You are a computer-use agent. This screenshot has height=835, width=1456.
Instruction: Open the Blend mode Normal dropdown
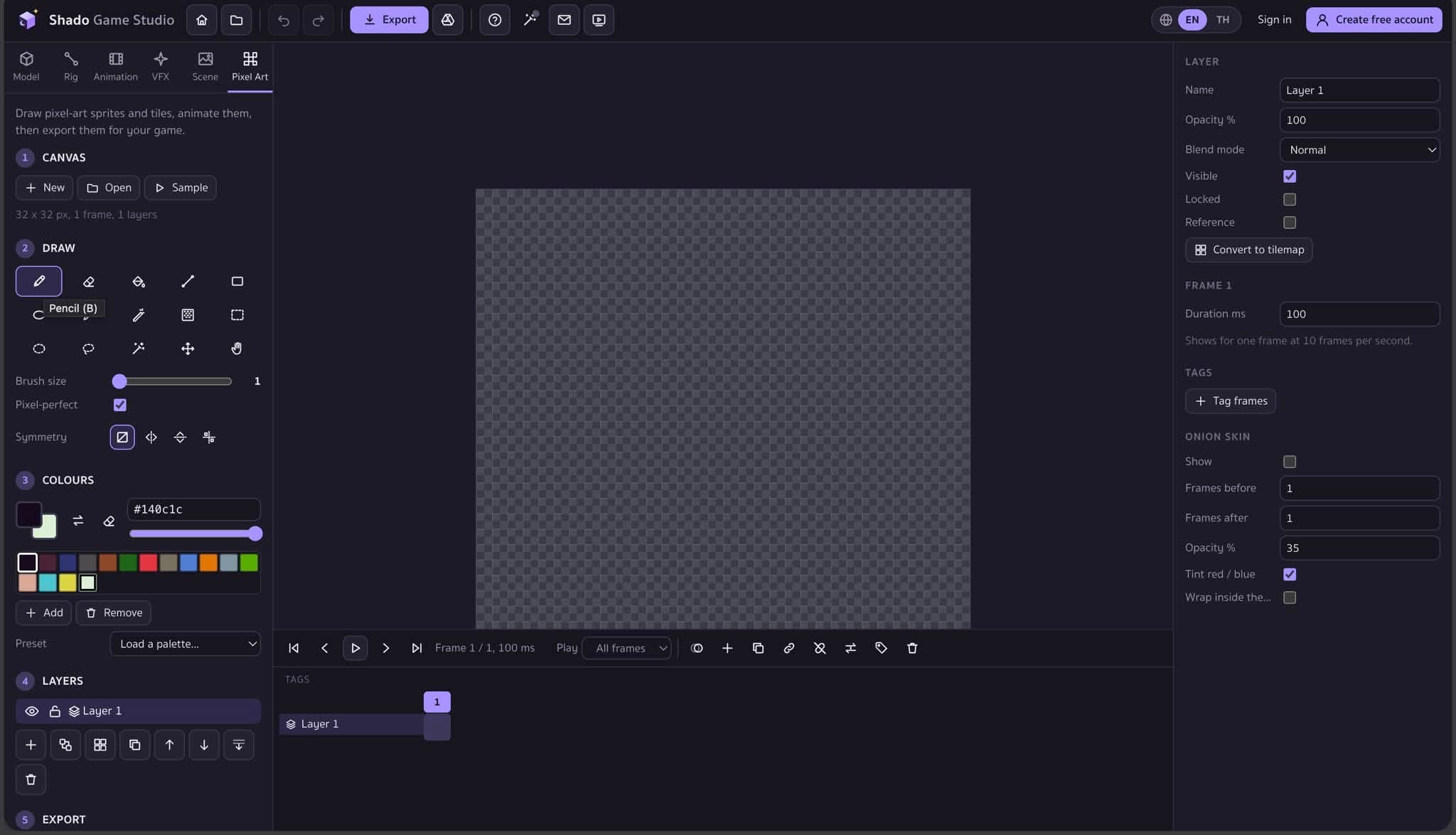1359,150
